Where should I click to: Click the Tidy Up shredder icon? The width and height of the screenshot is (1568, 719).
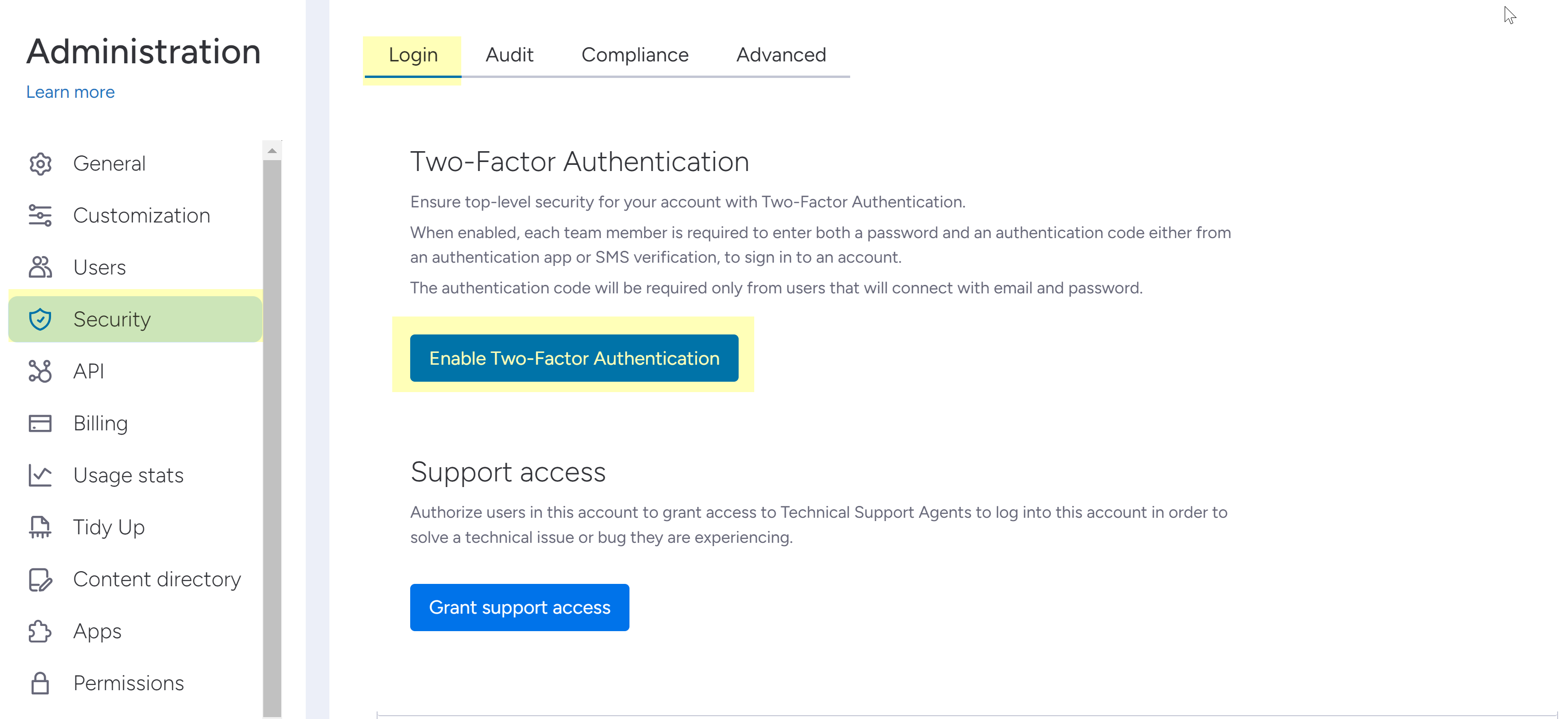coord(40,527)
